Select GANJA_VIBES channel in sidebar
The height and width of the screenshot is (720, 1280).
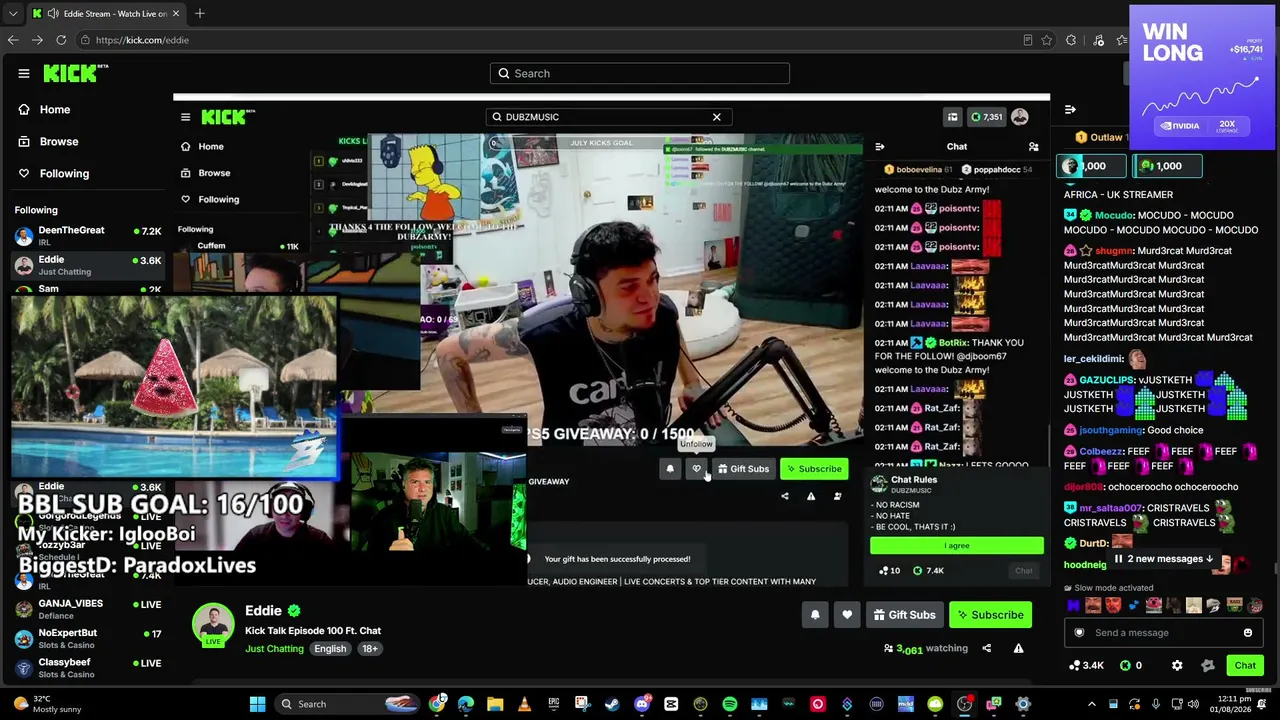coord(87,609)
